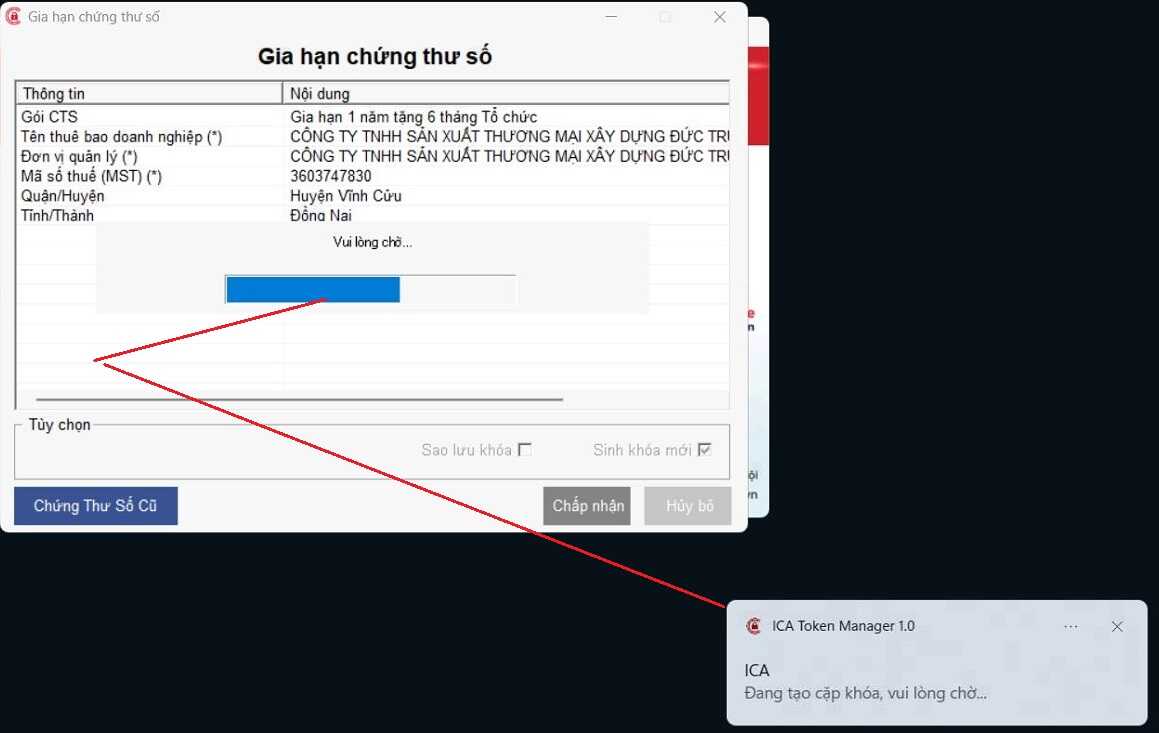Viewport: 1159px width, 733px height.
Task: Click the 'Gia hạn chứng thư số' dialog heading
Action: click(x=375, y=56)
